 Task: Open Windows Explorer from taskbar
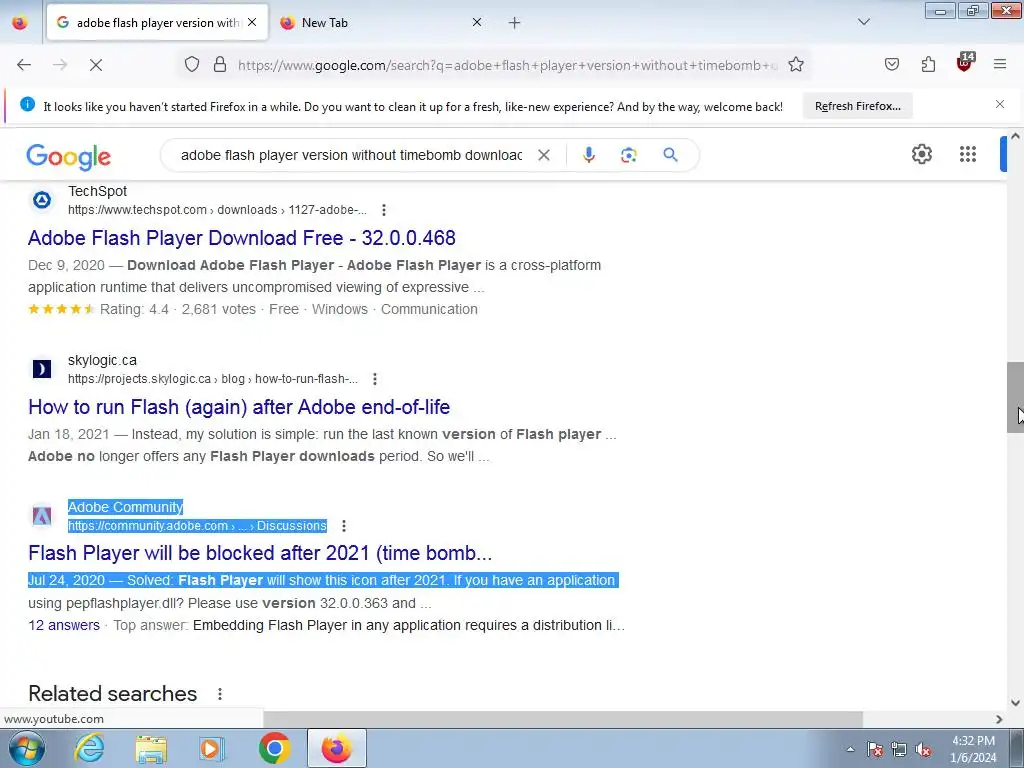click(151, 748)
